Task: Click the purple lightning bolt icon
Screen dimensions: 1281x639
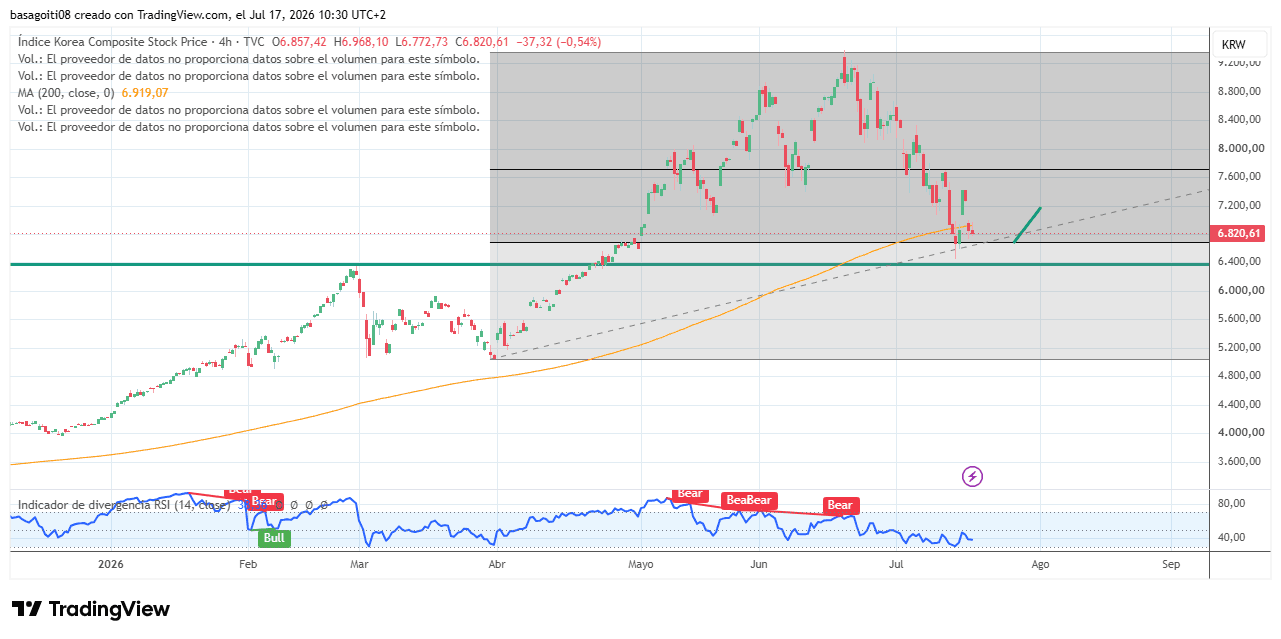Action: 973,477
